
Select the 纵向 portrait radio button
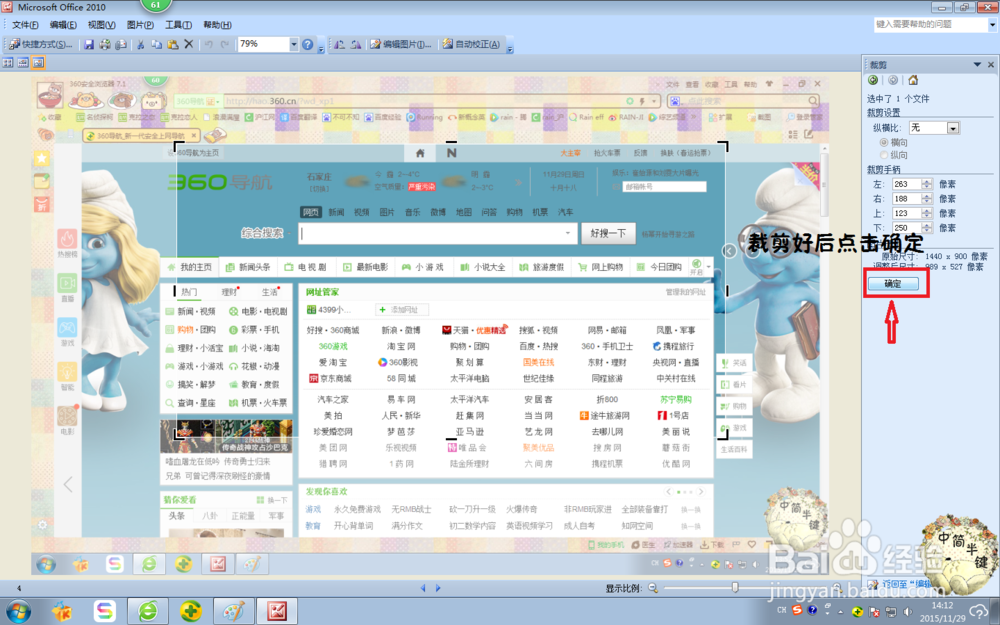[883, 155]
